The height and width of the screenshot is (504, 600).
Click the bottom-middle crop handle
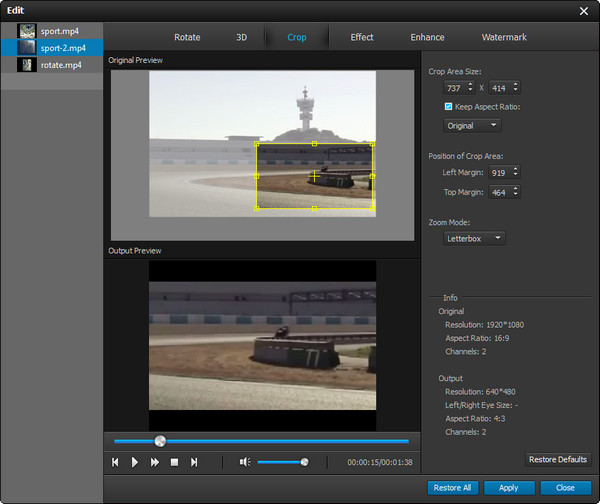[x=314, y=208]
